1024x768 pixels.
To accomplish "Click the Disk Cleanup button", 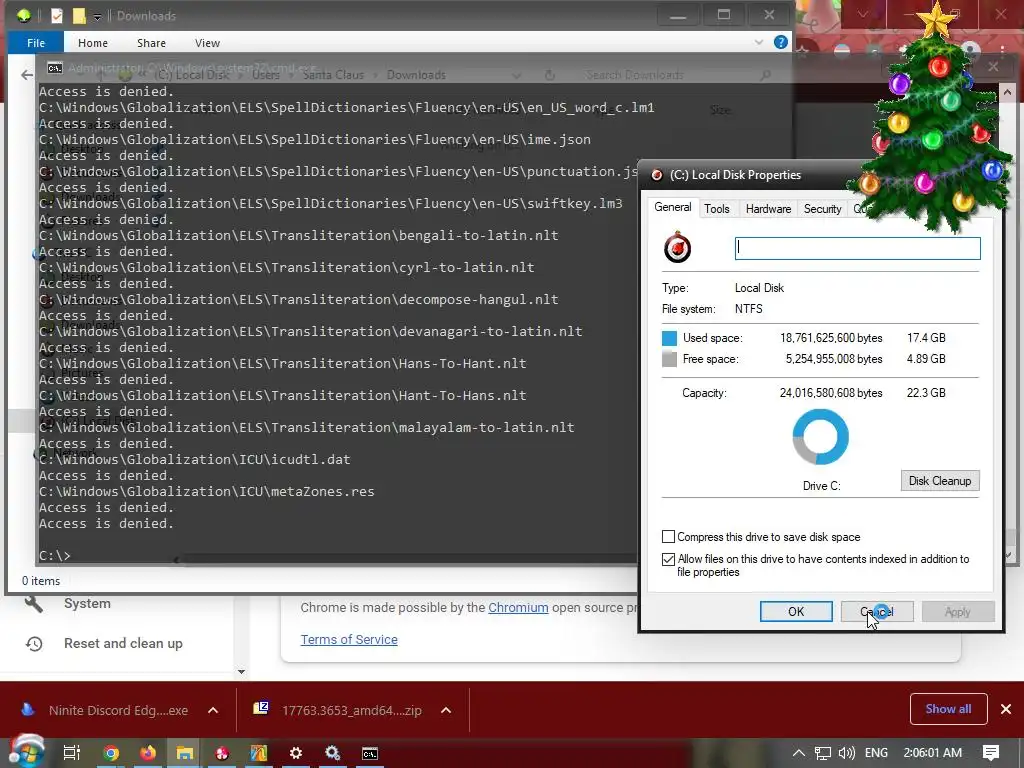I will (940, 481).
